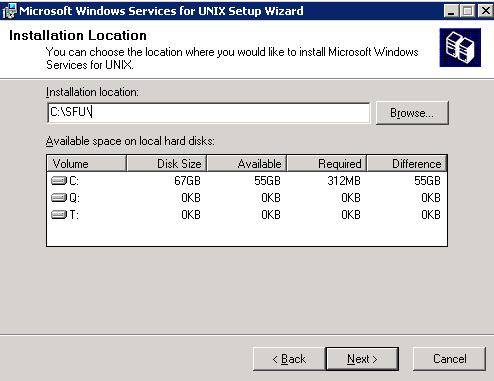
Task: Click the 67GB disk size value
Action: click(187, 181)
